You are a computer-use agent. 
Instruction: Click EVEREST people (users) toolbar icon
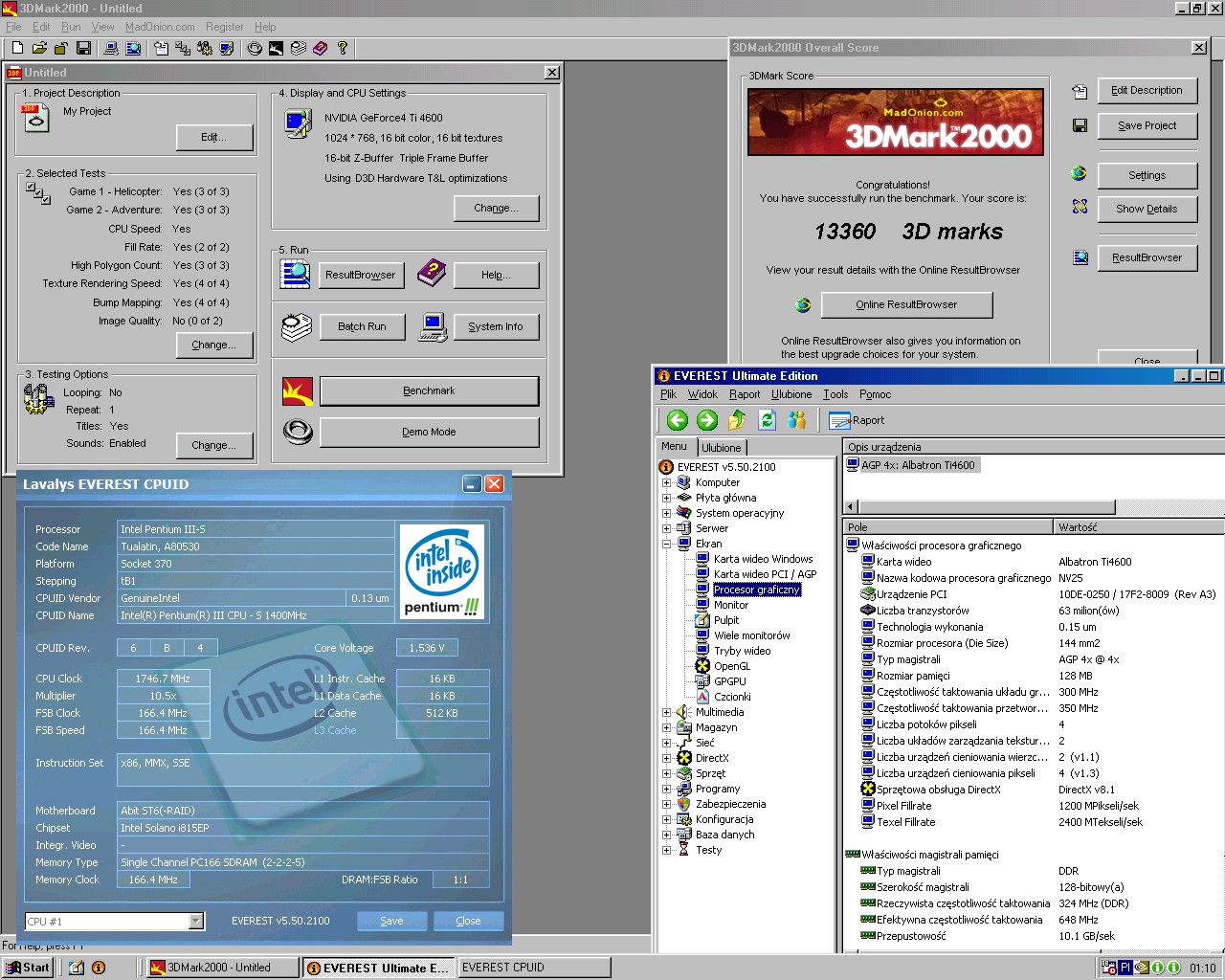tap(796, 420)
